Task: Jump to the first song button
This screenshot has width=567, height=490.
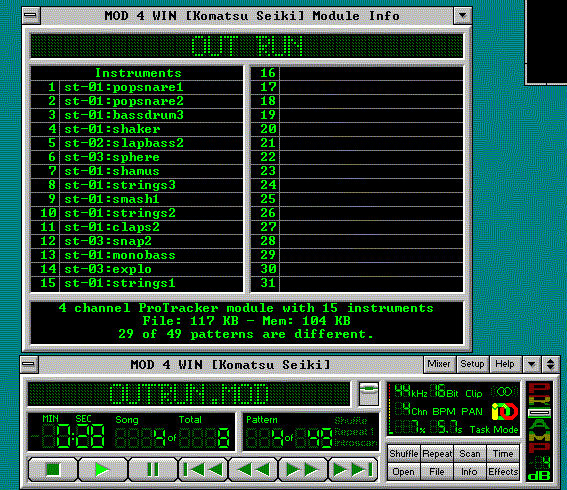Action: (x=203, y=469)
